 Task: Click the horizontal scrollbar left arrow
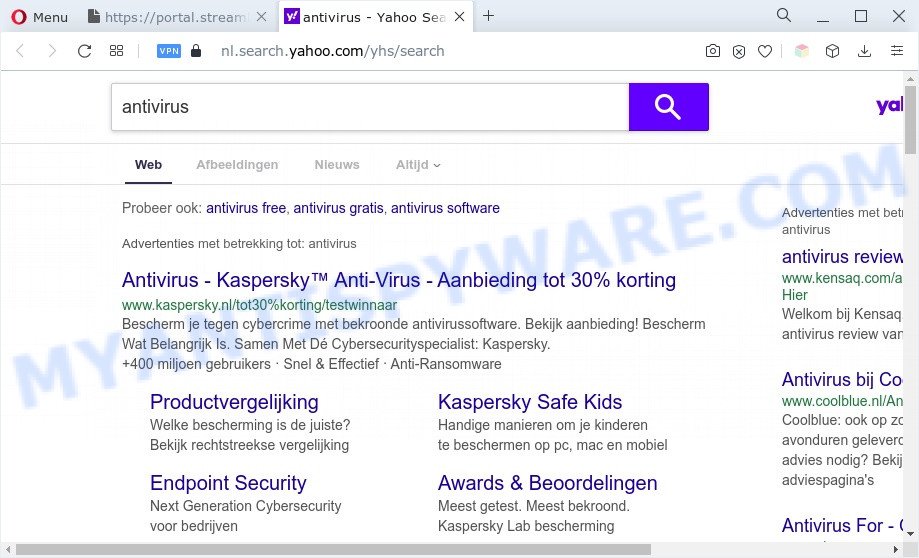[x=8, y=549]
